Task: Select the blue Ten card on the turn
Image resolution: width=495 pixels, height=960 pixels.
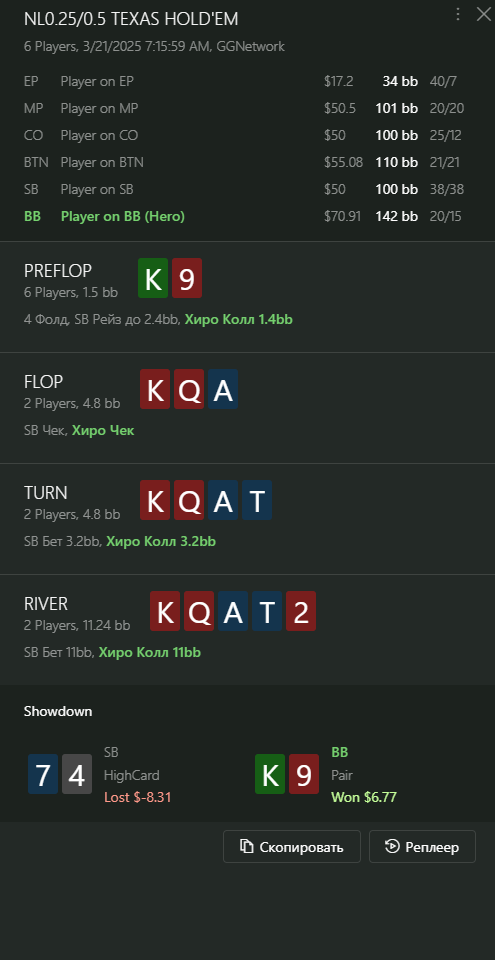Action: point(257,500)
